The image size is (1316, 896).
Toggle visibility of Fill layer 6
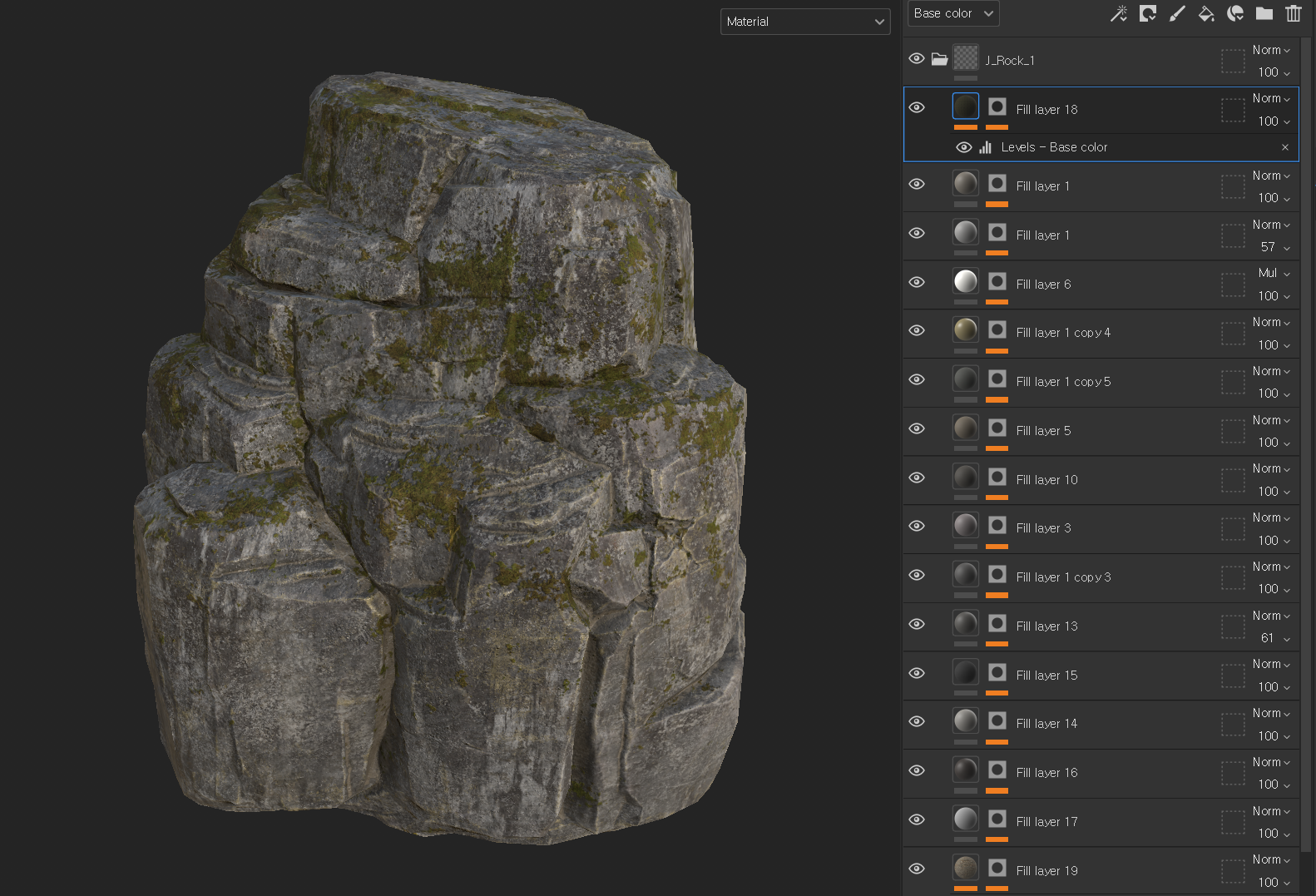click(x=917, y=282)
